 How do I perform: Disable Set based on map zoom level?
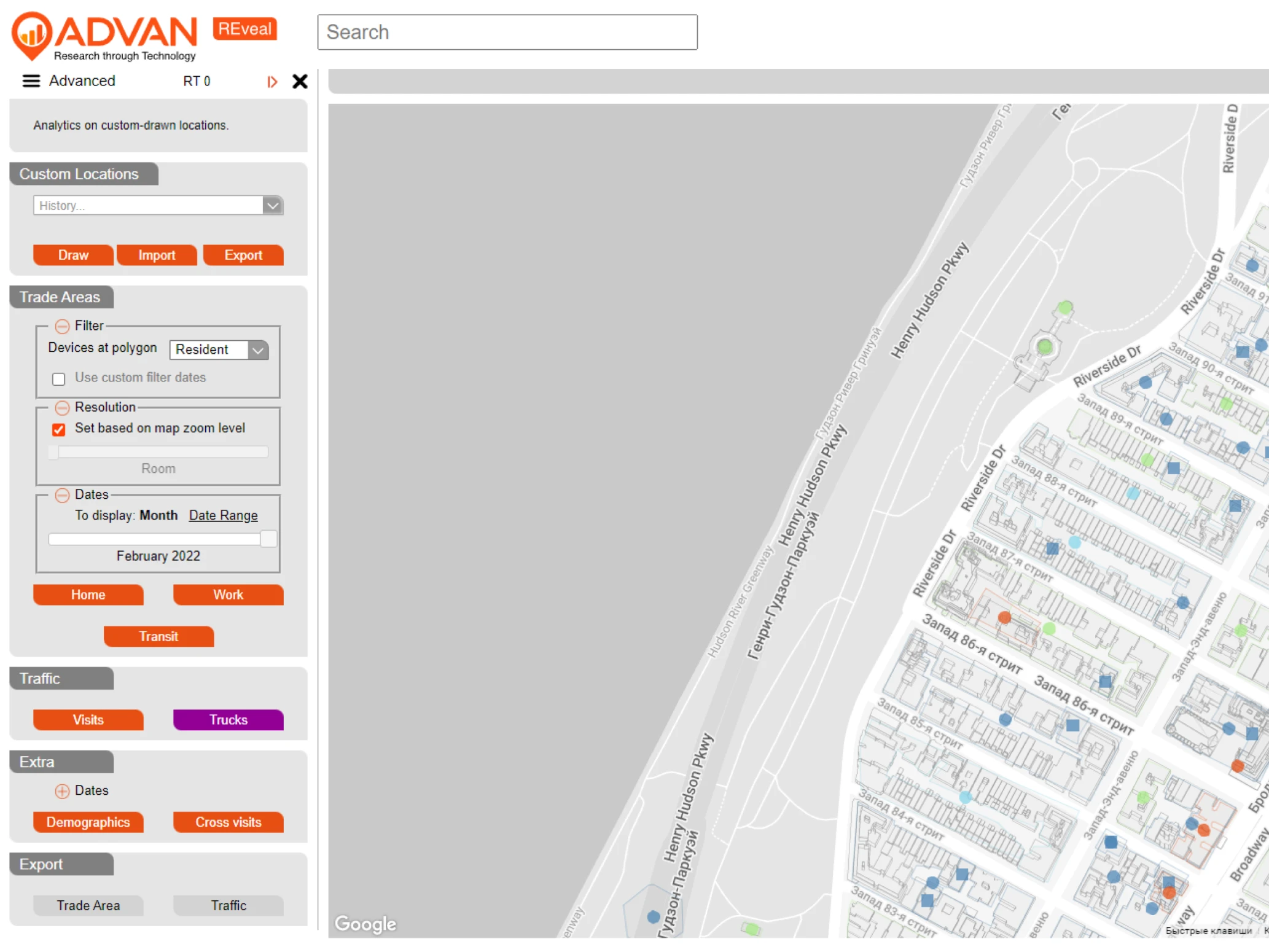[58, 429]
